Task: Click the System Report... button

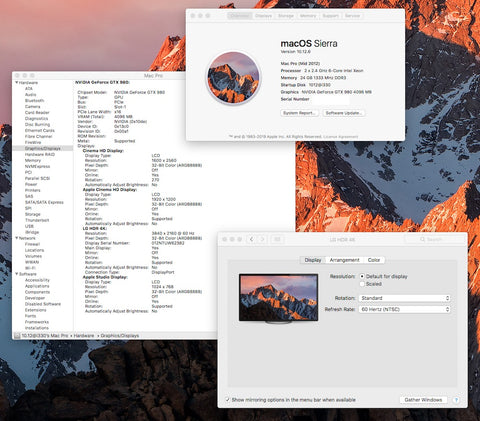Action: coord(299,113)
